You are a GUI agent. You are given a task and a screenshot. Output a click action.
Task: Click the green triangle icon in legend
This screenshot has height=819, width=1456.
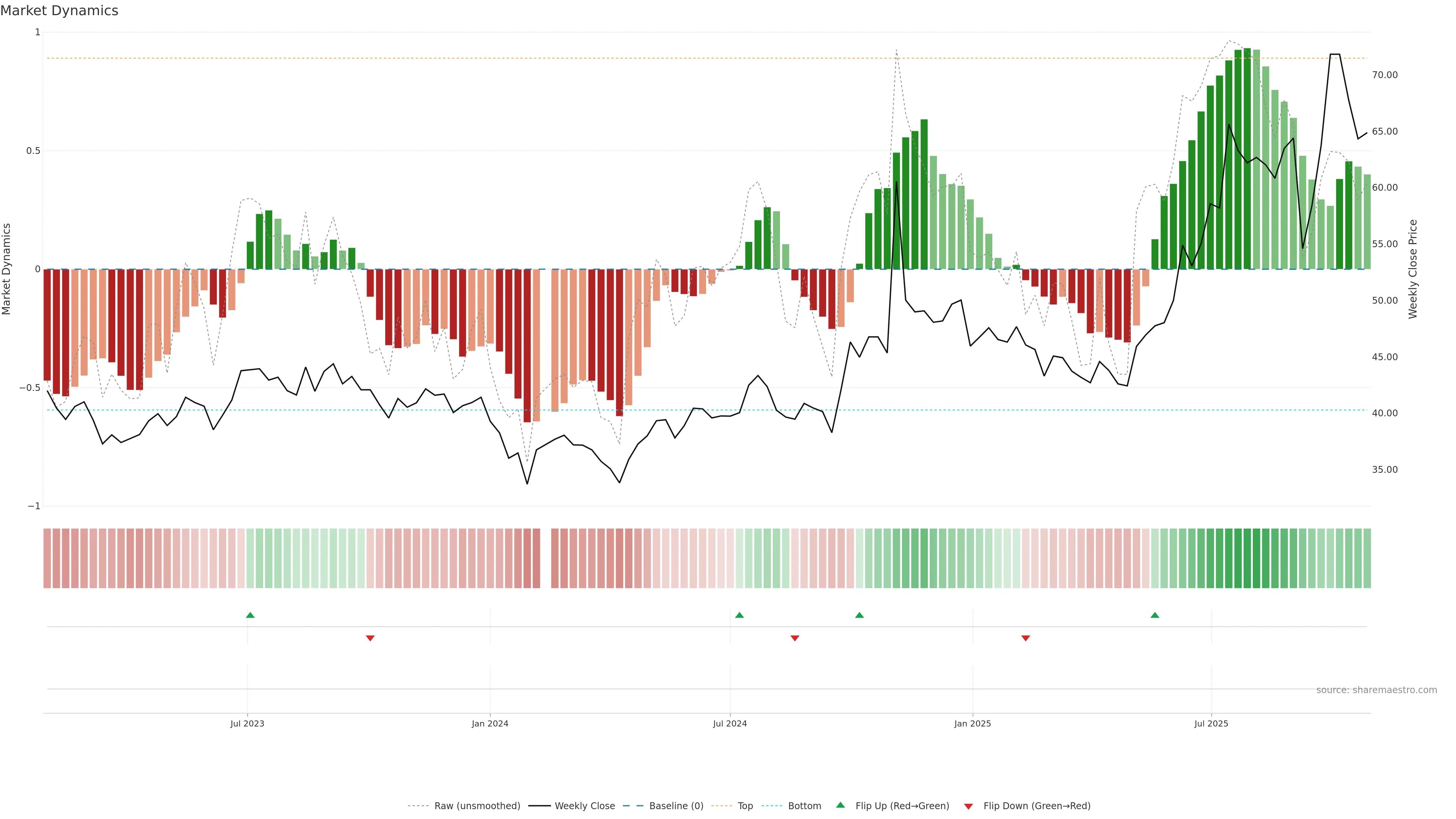point(841,805)
